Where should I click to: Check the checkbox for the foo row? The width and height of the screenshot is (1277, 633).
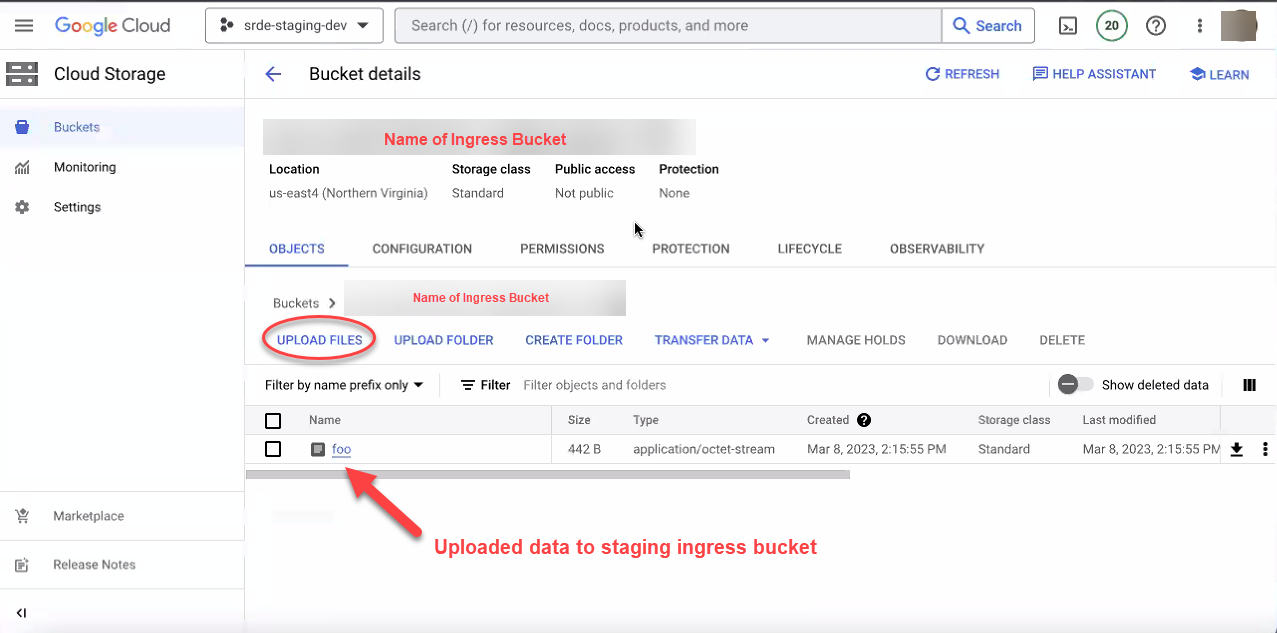point(273,449)
